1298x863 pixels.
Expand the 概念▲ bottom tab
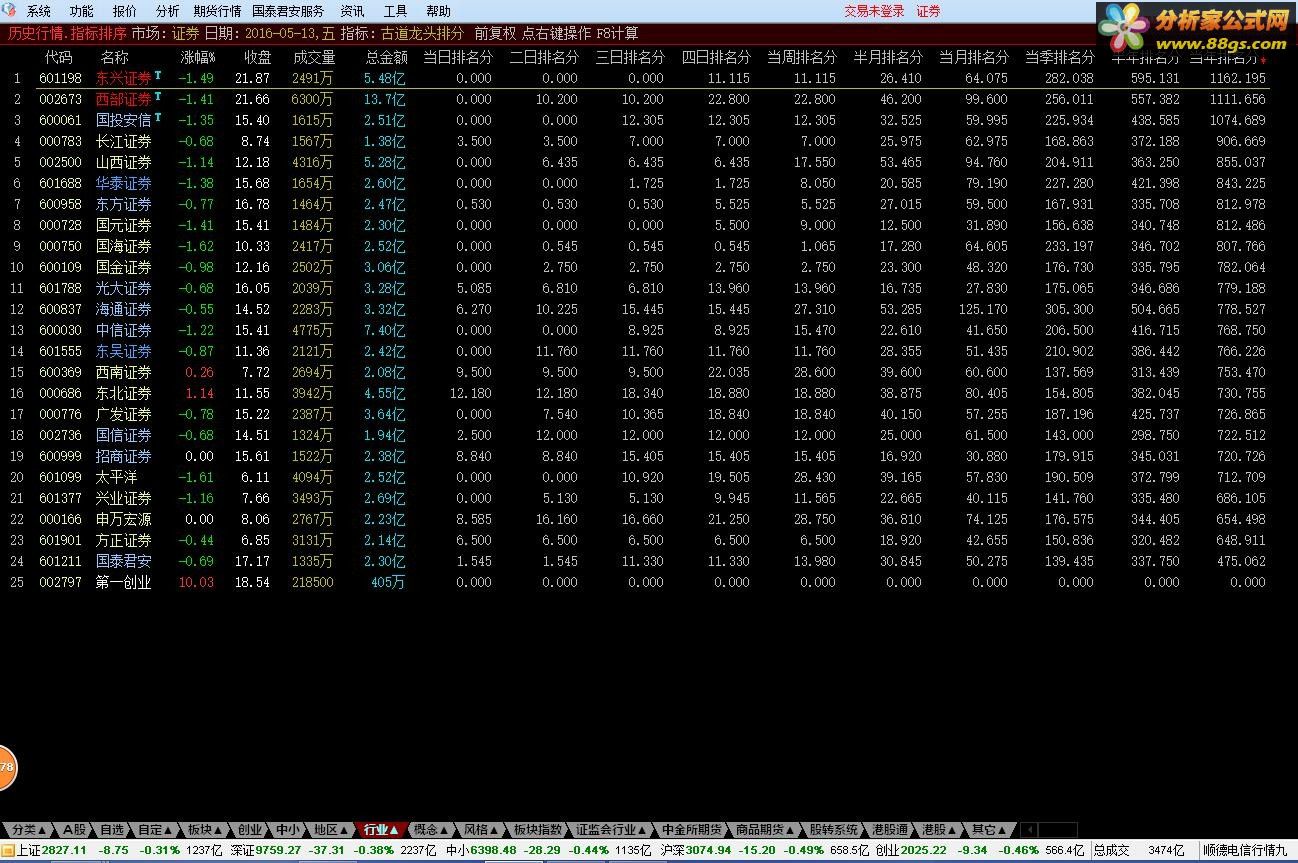tap(431, 830)
